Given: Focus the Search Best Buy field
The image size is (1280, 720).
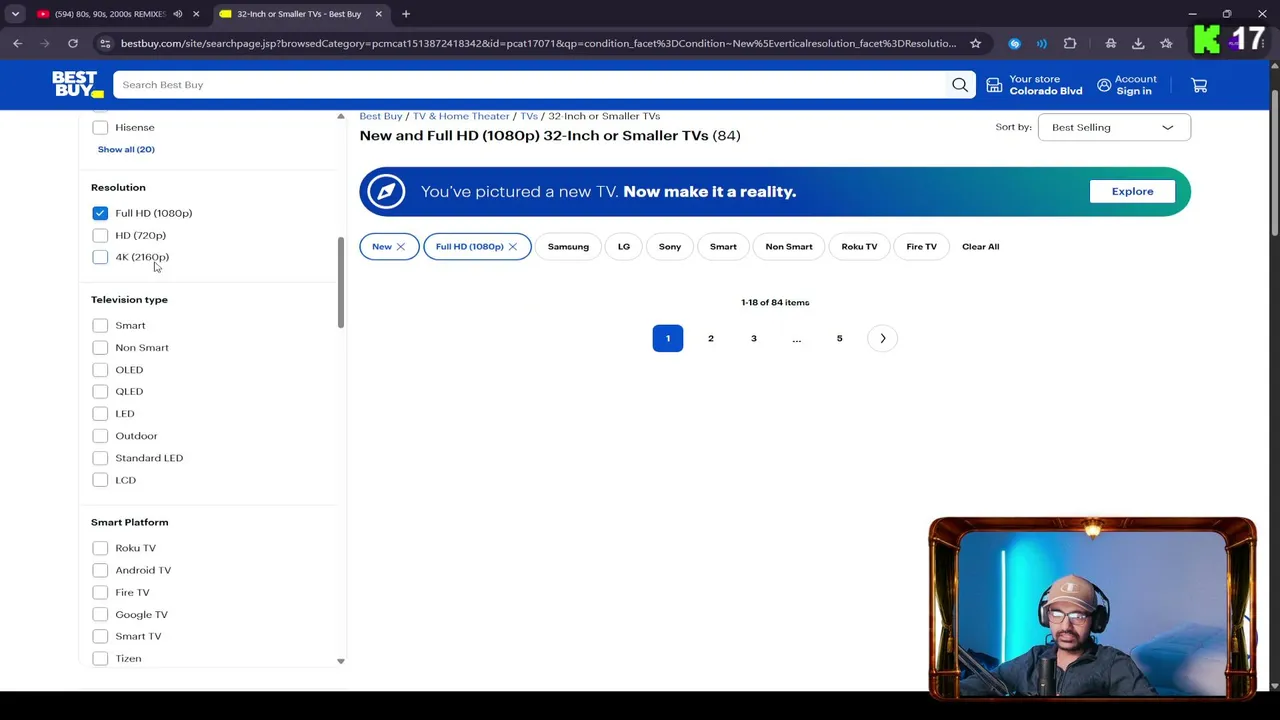Looking at the screenshot, I should point(530,85).
